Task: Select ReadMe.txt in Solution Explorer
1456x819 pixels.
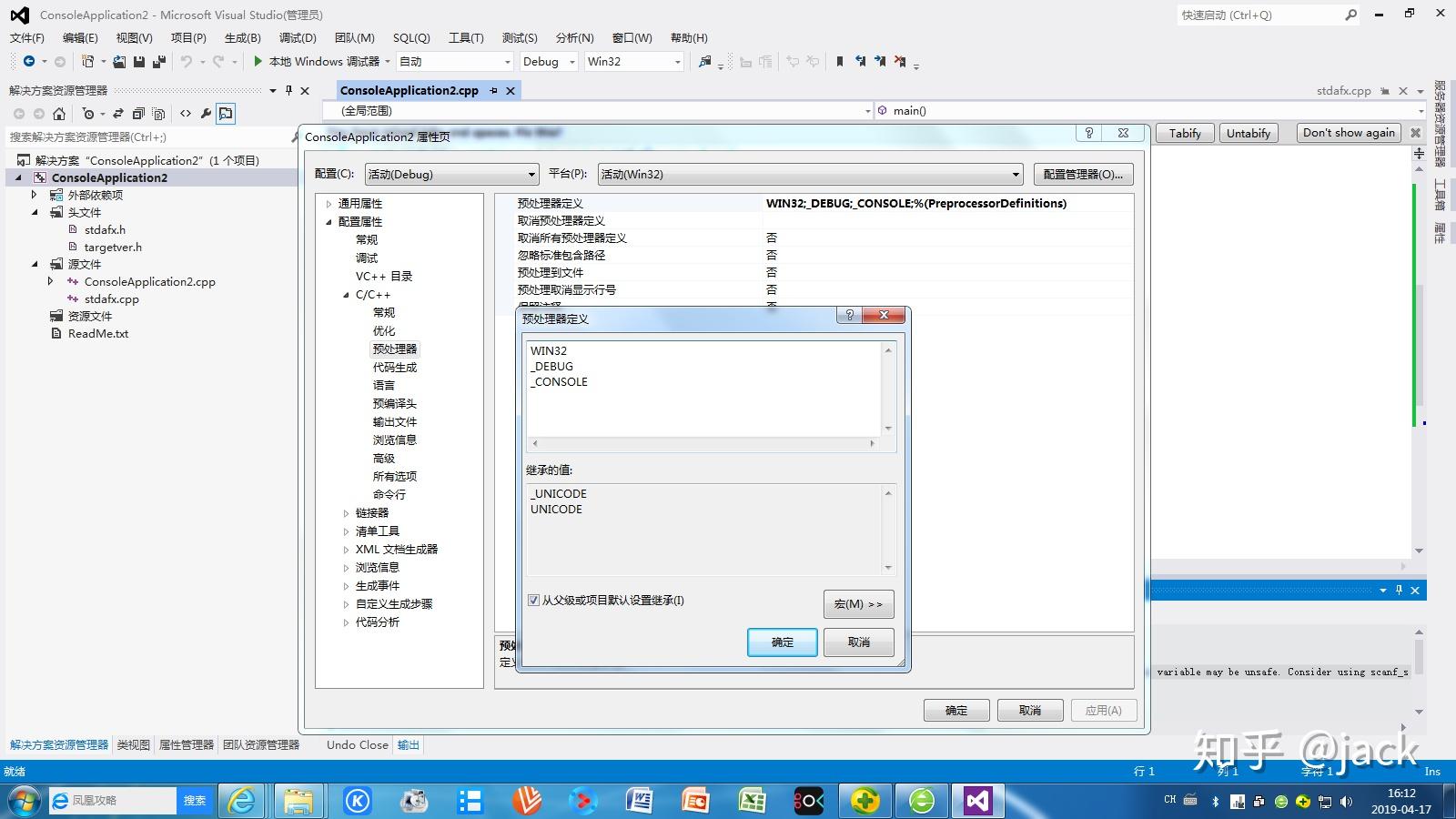Action: click(97, 334)
